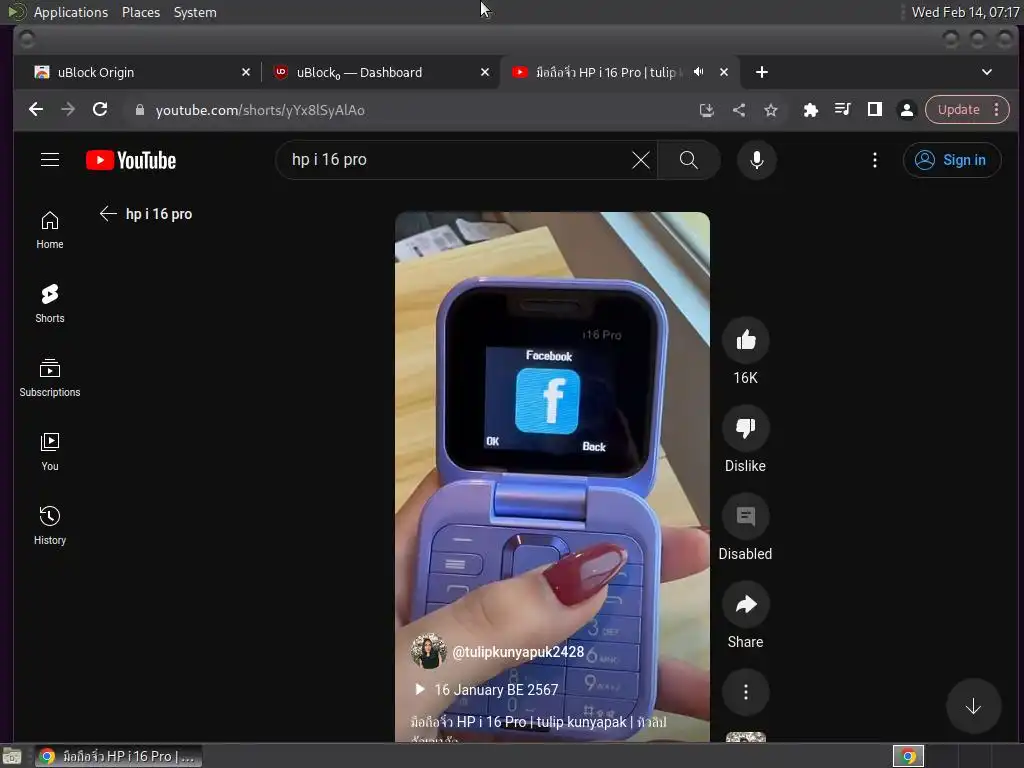Expand the tab search dropdown arrow
1024x768 pixels.
pyautogui.click(x=987, y=72)
